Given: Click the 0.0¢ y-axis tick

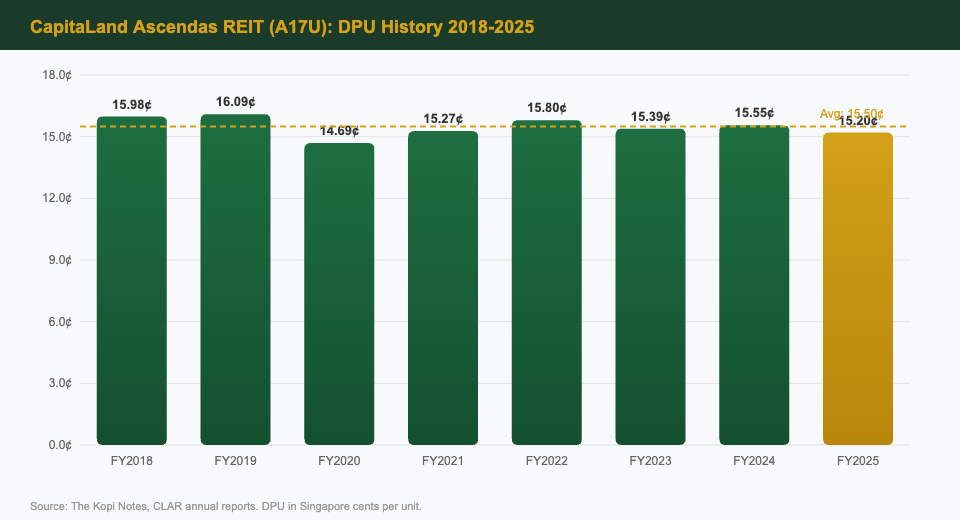Looking at the screenshot, I should click(60, 445).
